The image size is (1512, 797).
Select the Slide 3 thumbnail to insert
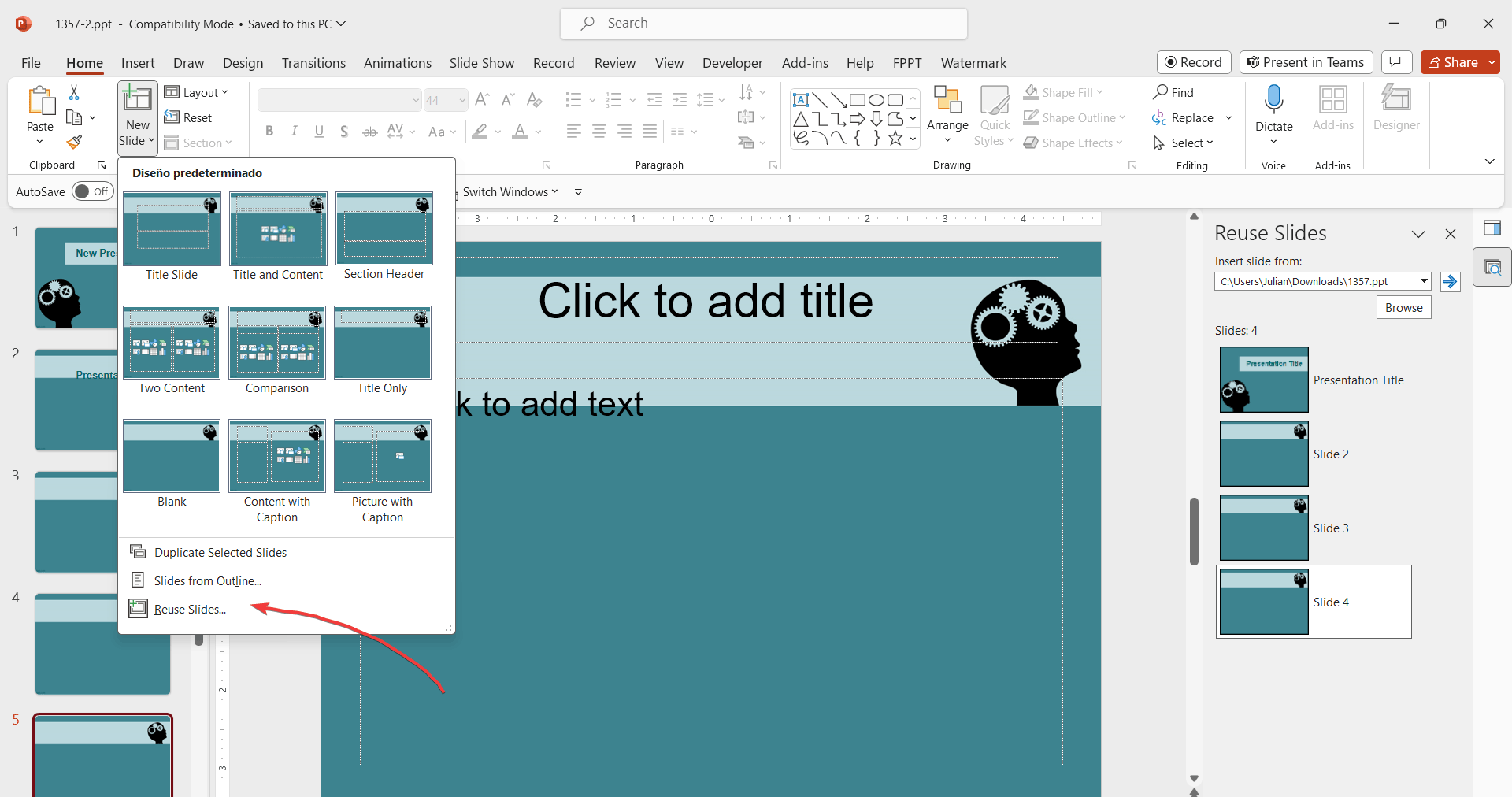pos(1263,528)
